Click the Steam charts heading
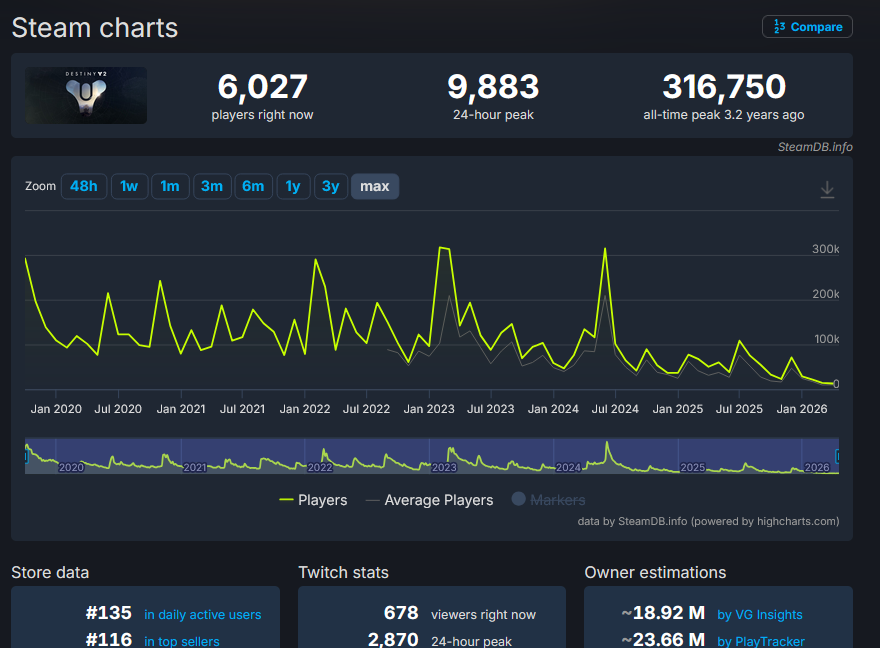This screenshot has width=880, height=648. (95, 27)
